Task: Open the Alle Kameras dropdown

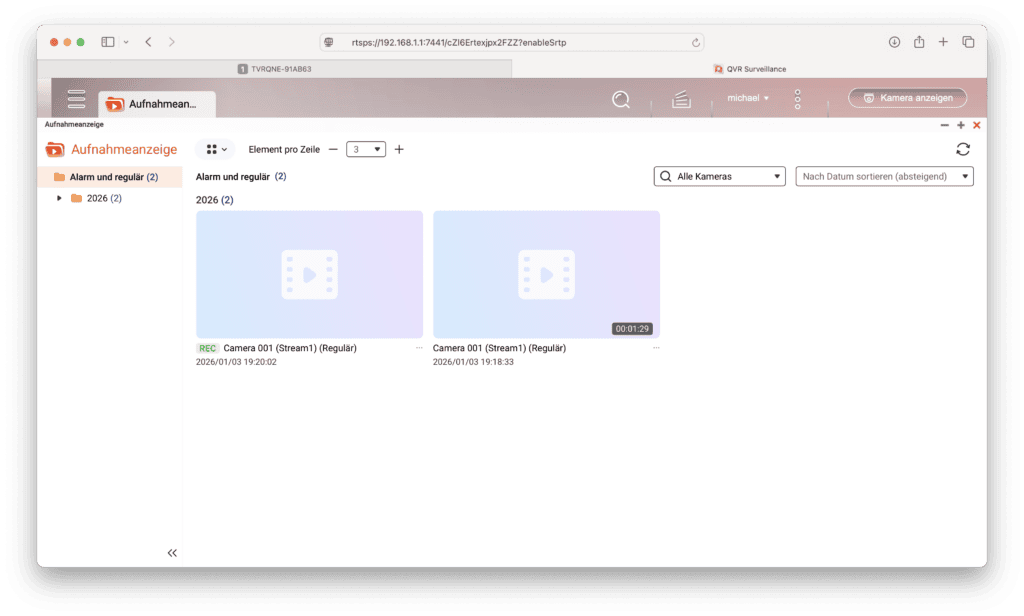Action: (718, 176)
